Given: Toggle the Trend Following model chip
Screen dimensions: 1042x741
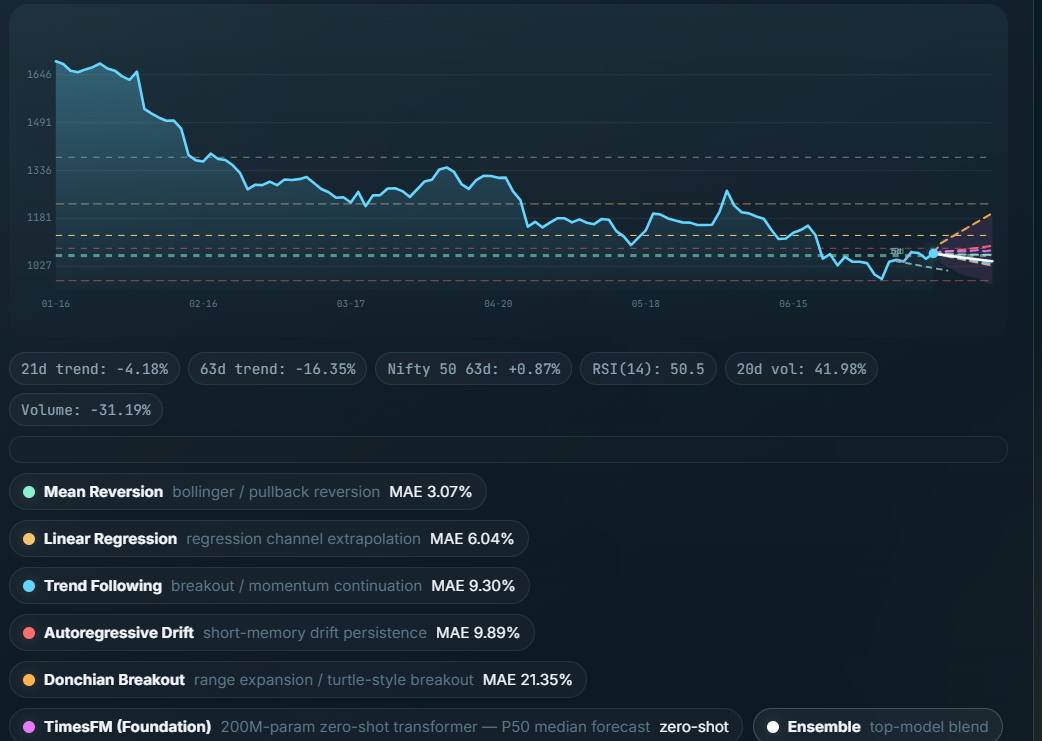Looking at the screenshot, I should [269, 586].
